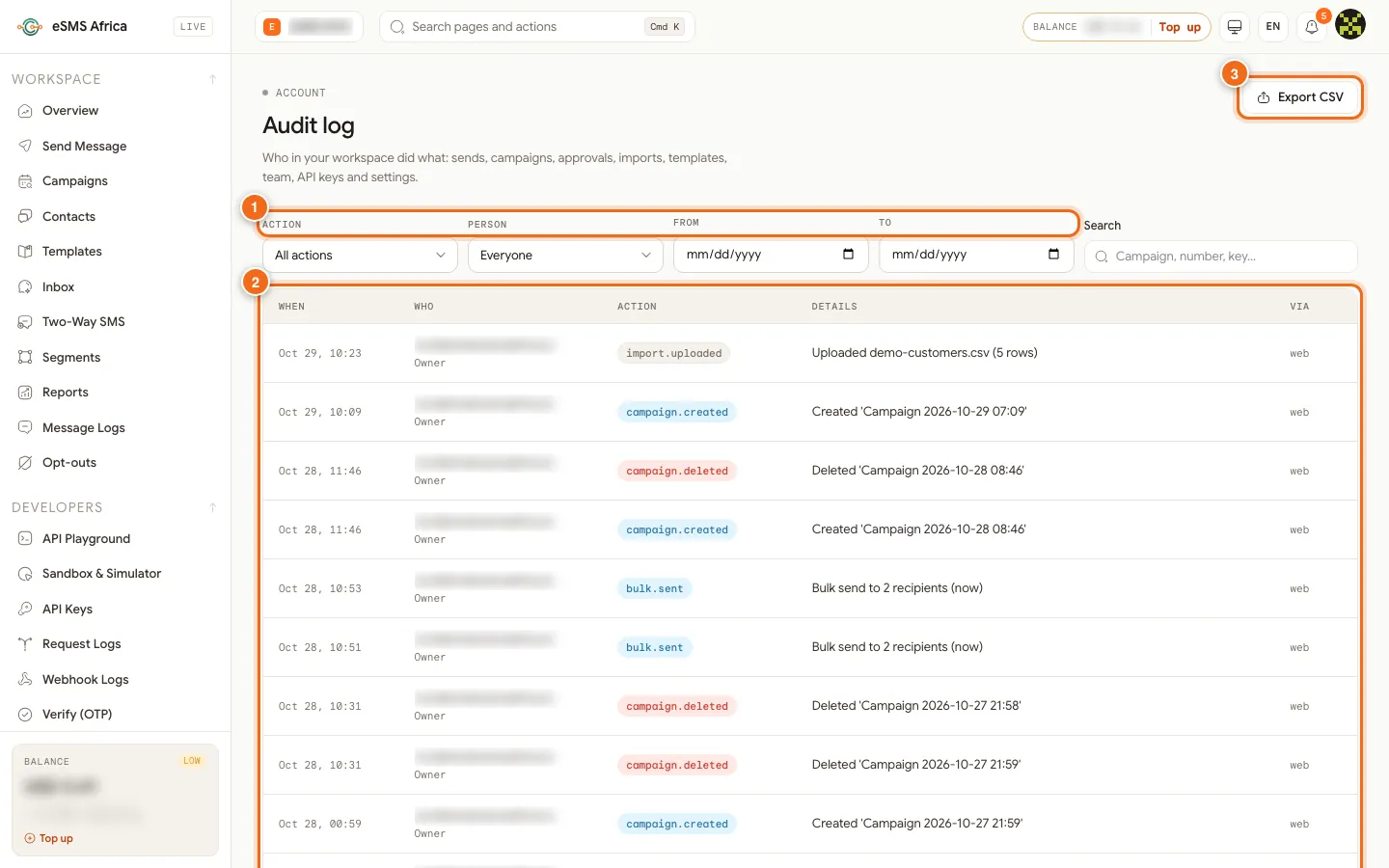The height and width of the screenshot is (868, 1389).
Task: Click the monitor display icon in header
Action: point(1234,27)
